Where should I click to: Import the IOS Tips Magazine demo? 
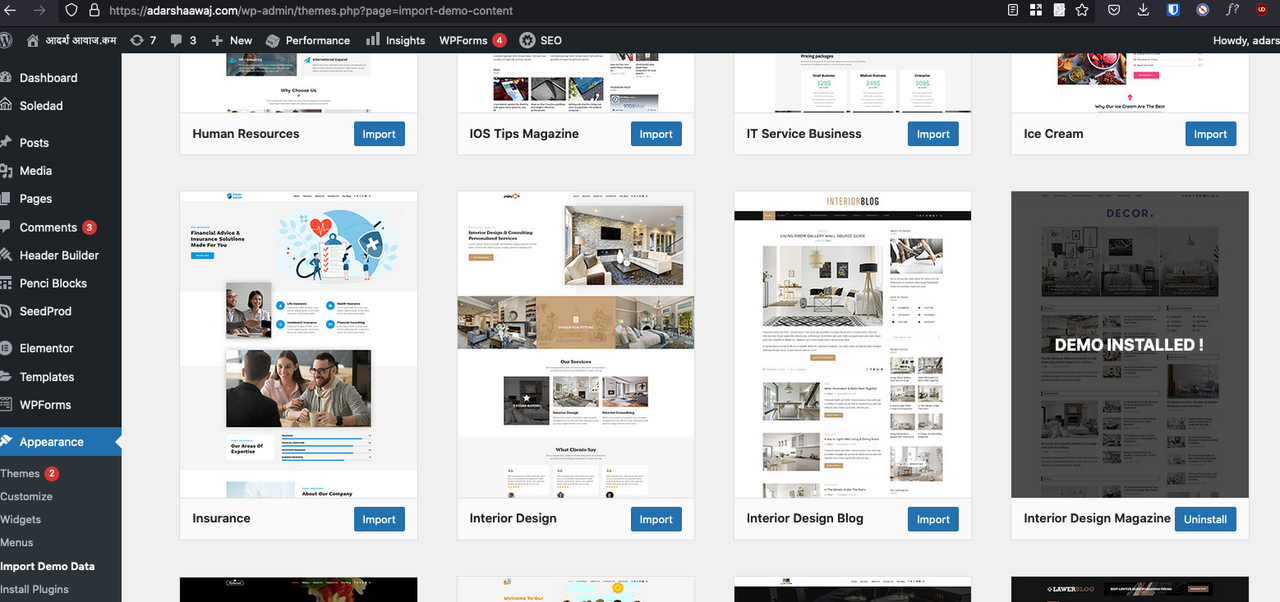click(656, 134)
